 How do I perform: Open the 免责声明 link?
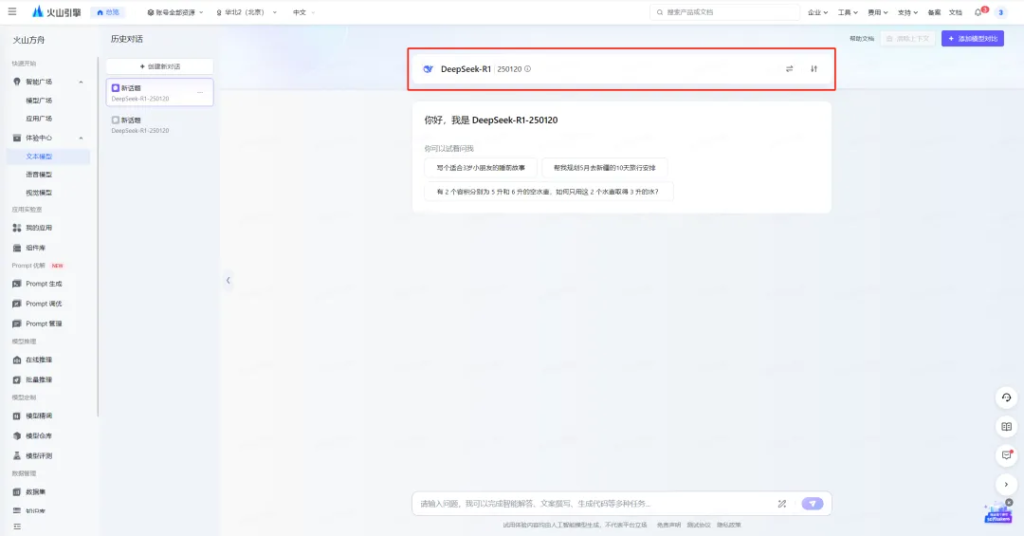click(x=668, y=525)
